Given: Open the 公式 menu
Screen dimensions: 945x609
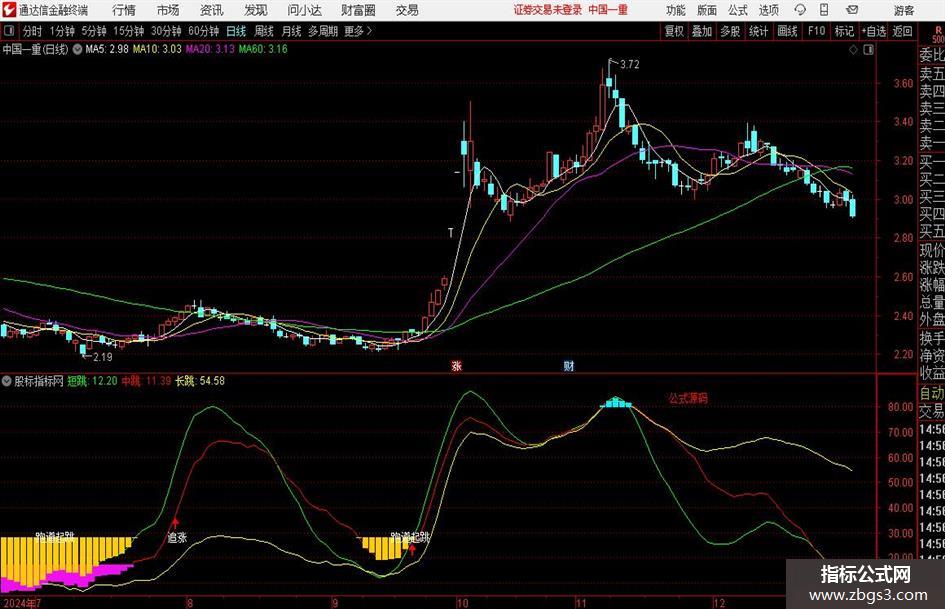Looking at the screenshot, I should pos(738,10).
